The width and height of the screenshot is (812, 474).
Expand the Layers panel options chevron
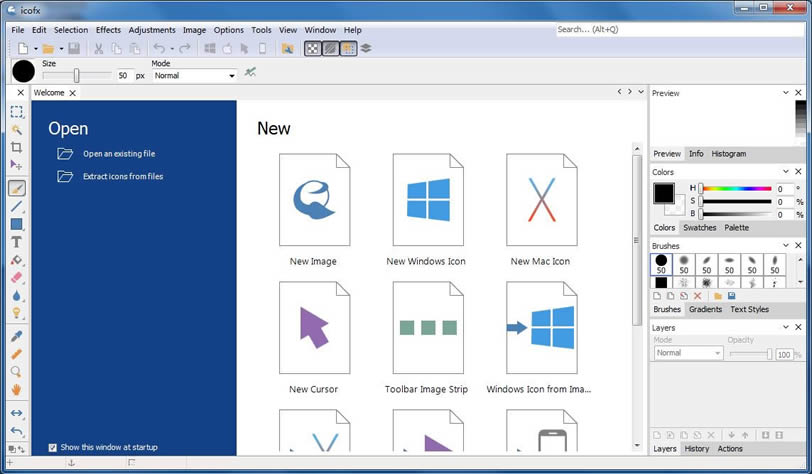pyautogui.click(x=786, y=327)
